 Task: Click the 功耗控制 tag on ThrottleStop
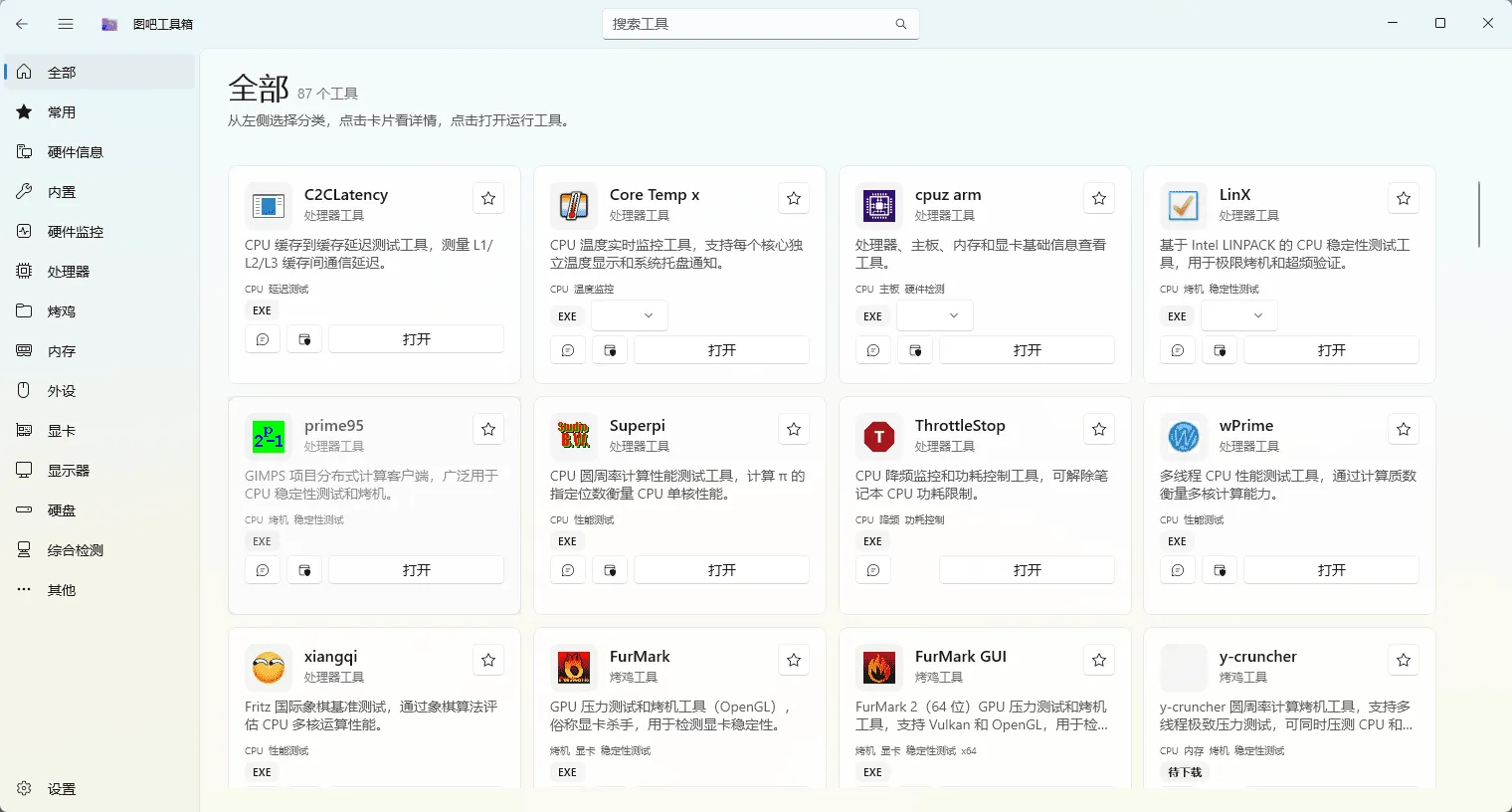tap(925, 520)
